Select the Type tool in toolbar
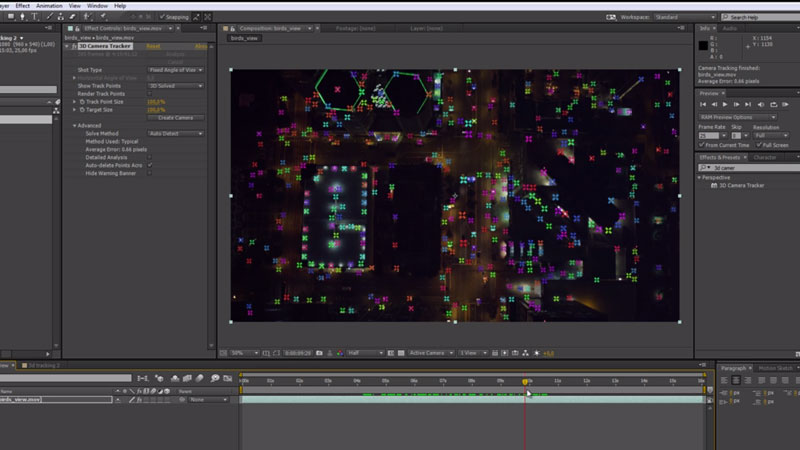Image resolution: width=800 pixels, height=450 pixels. point(36,17)
